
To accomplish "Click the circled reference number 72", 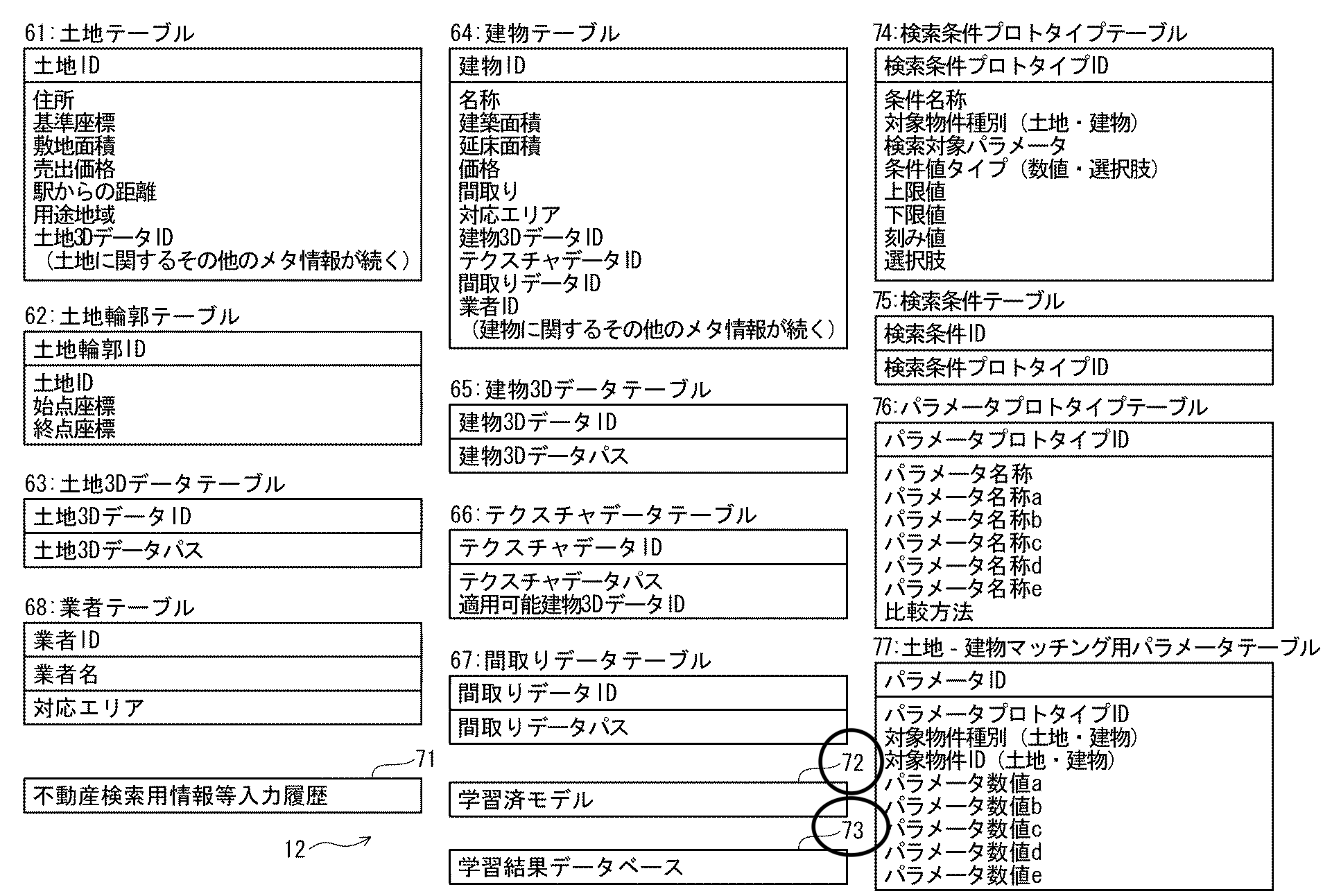I will click(852, 763).
